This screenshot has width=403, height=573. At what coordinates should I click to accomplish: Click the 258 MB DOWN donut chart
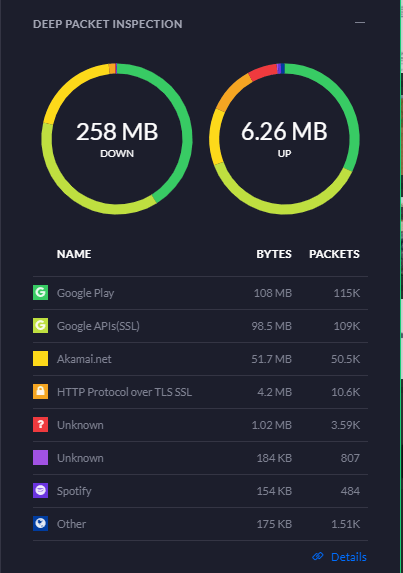[117, 139]
